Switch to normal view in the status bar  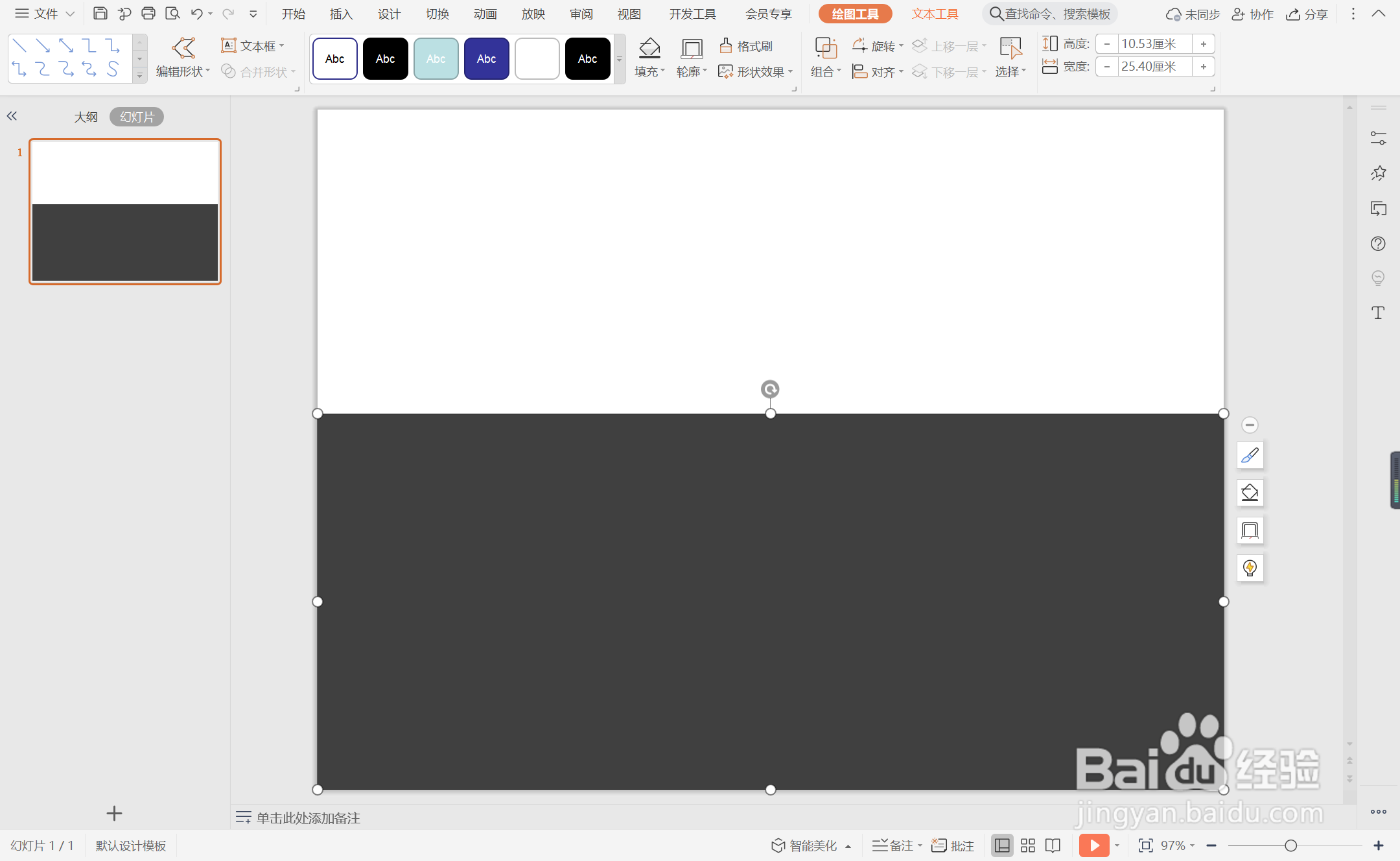[x=1002, y=845]
